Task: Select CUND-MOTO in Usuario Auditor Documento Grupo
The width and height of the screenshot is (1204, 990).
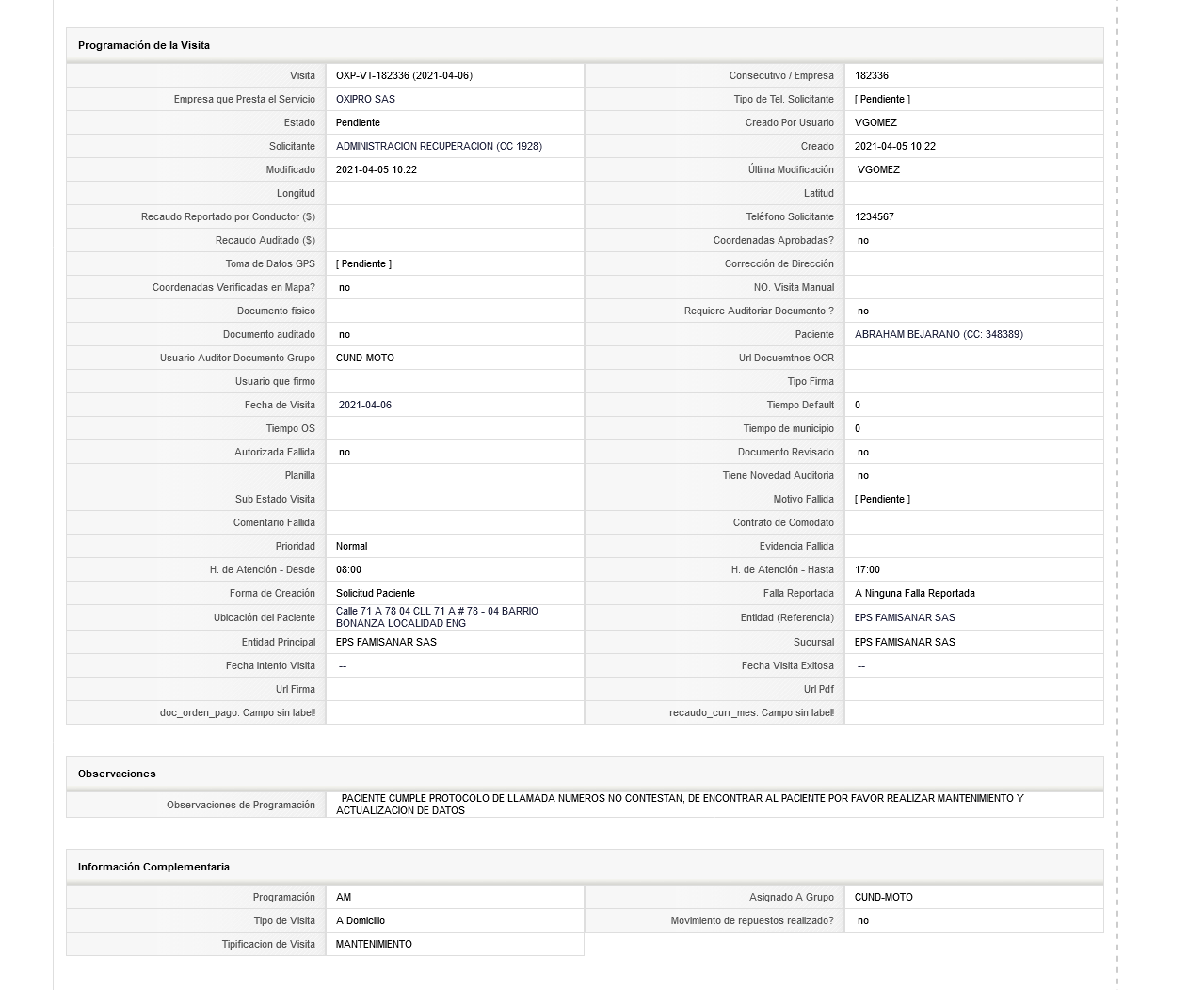Action: pos(365,358)
